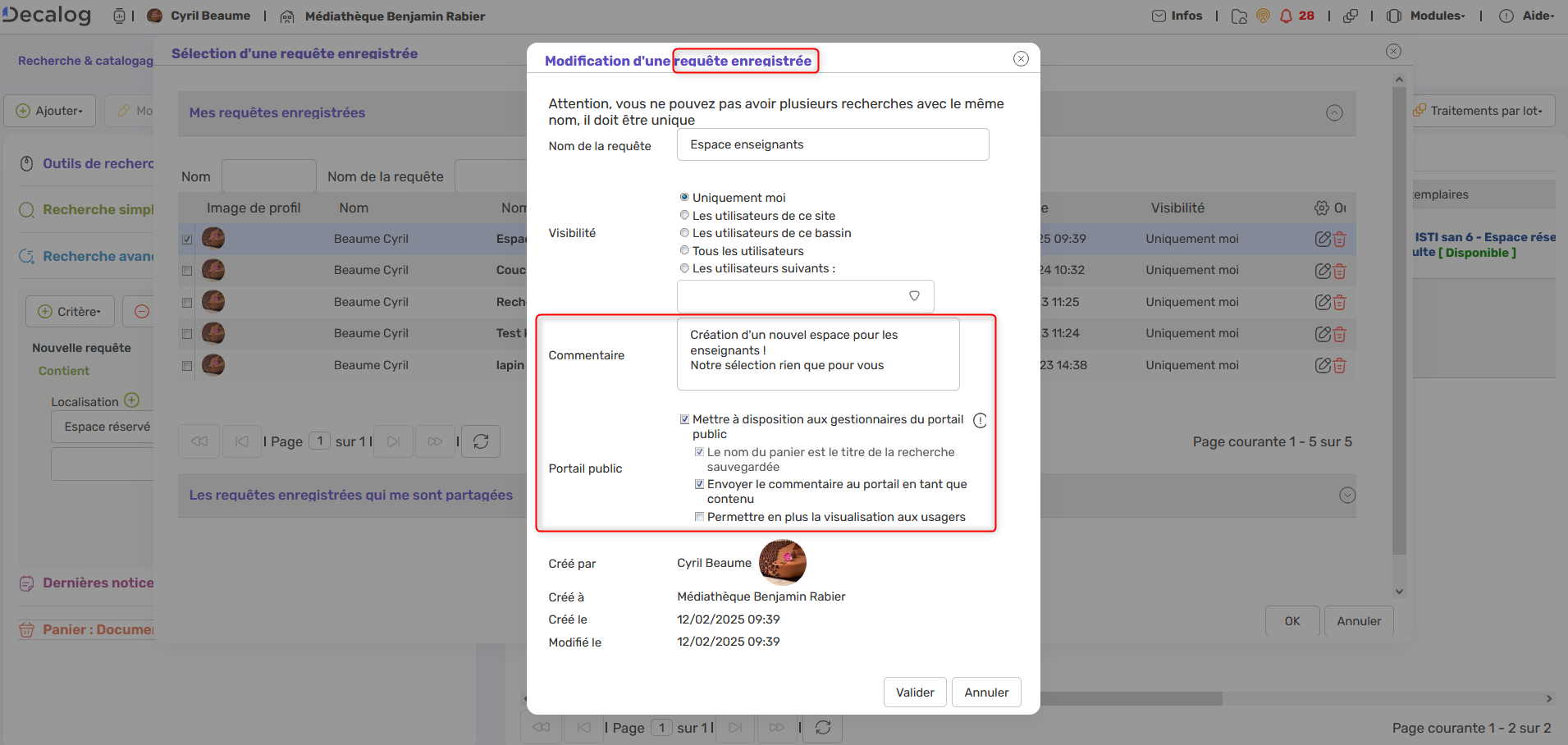This screenshot has height=745, width=1568.
Task: Click the cloud folder icon in the top bar
Action: click(1239, 16)
